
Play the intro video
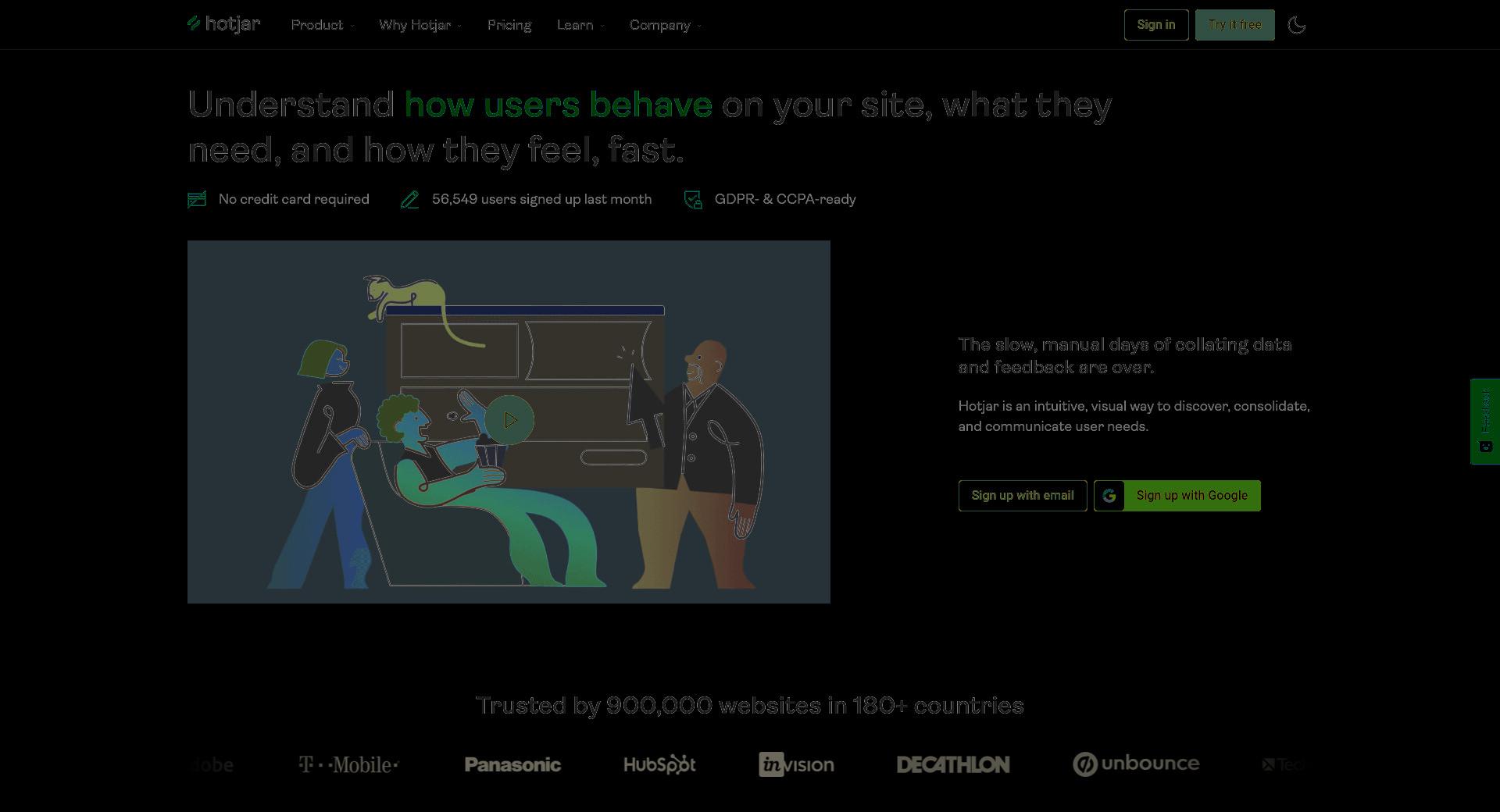tap(509, 420)
